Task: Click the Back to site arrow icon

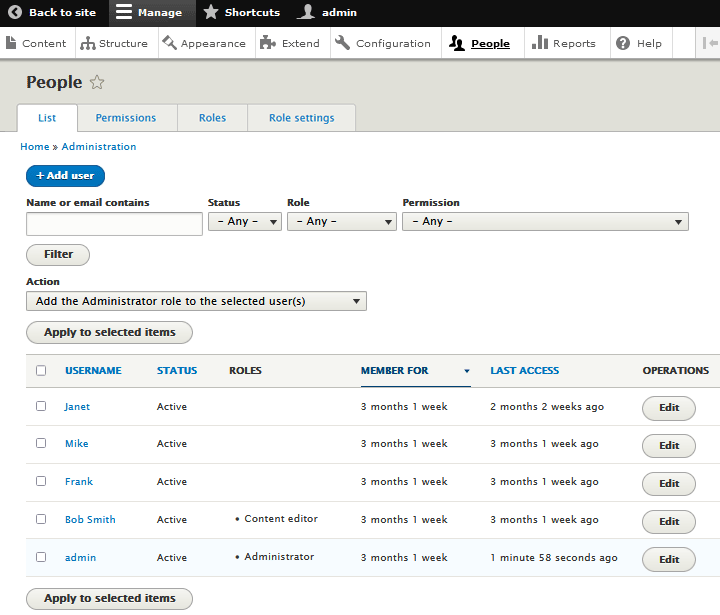Action: [x=15, y=13]
